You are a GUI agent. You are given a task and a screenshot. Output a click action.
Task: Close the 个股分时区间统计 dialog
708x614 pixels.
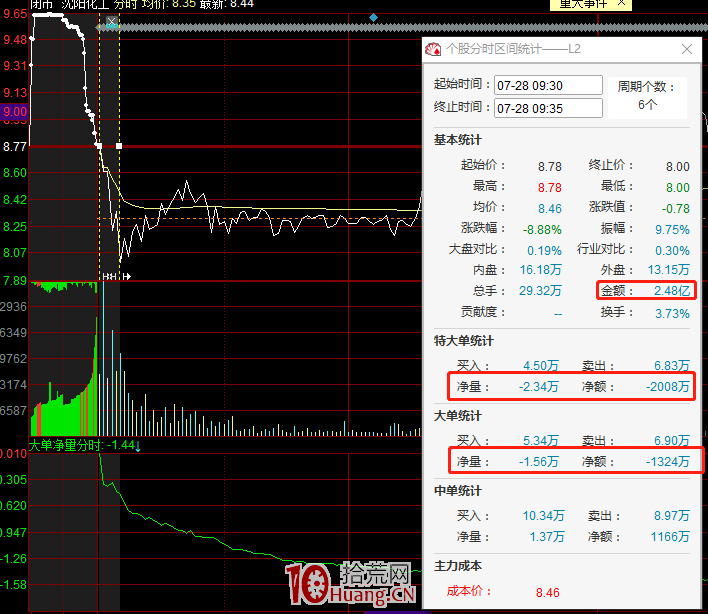click(687, 49)
